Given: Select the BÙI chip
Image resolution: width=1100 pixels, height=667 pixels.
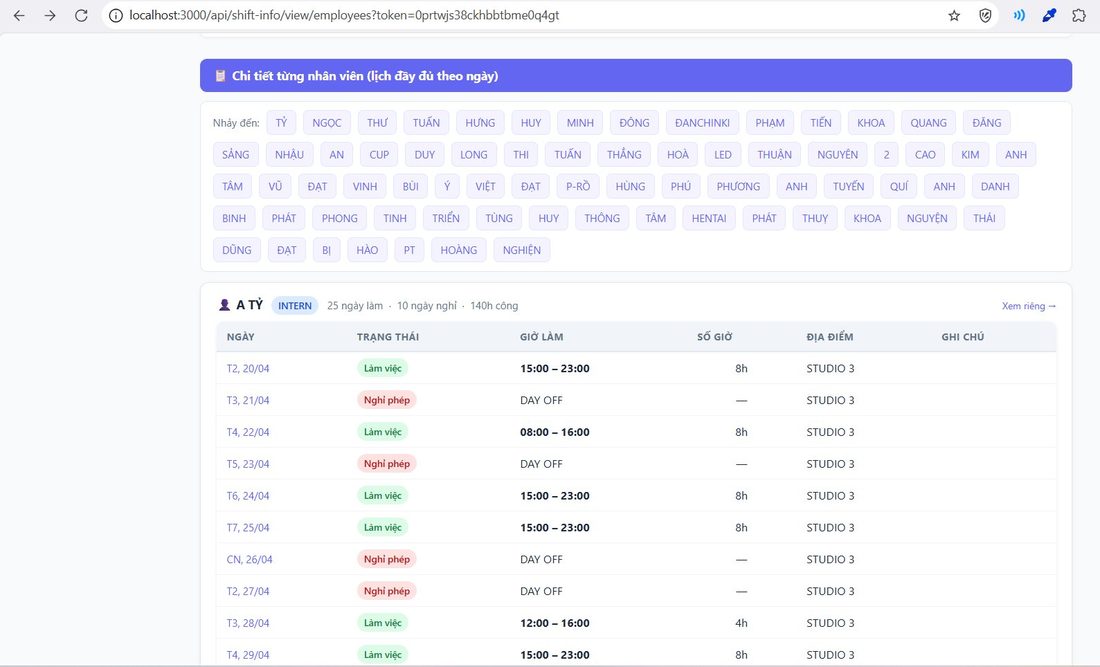Looking at the screenshot, I should pos(410,187).
